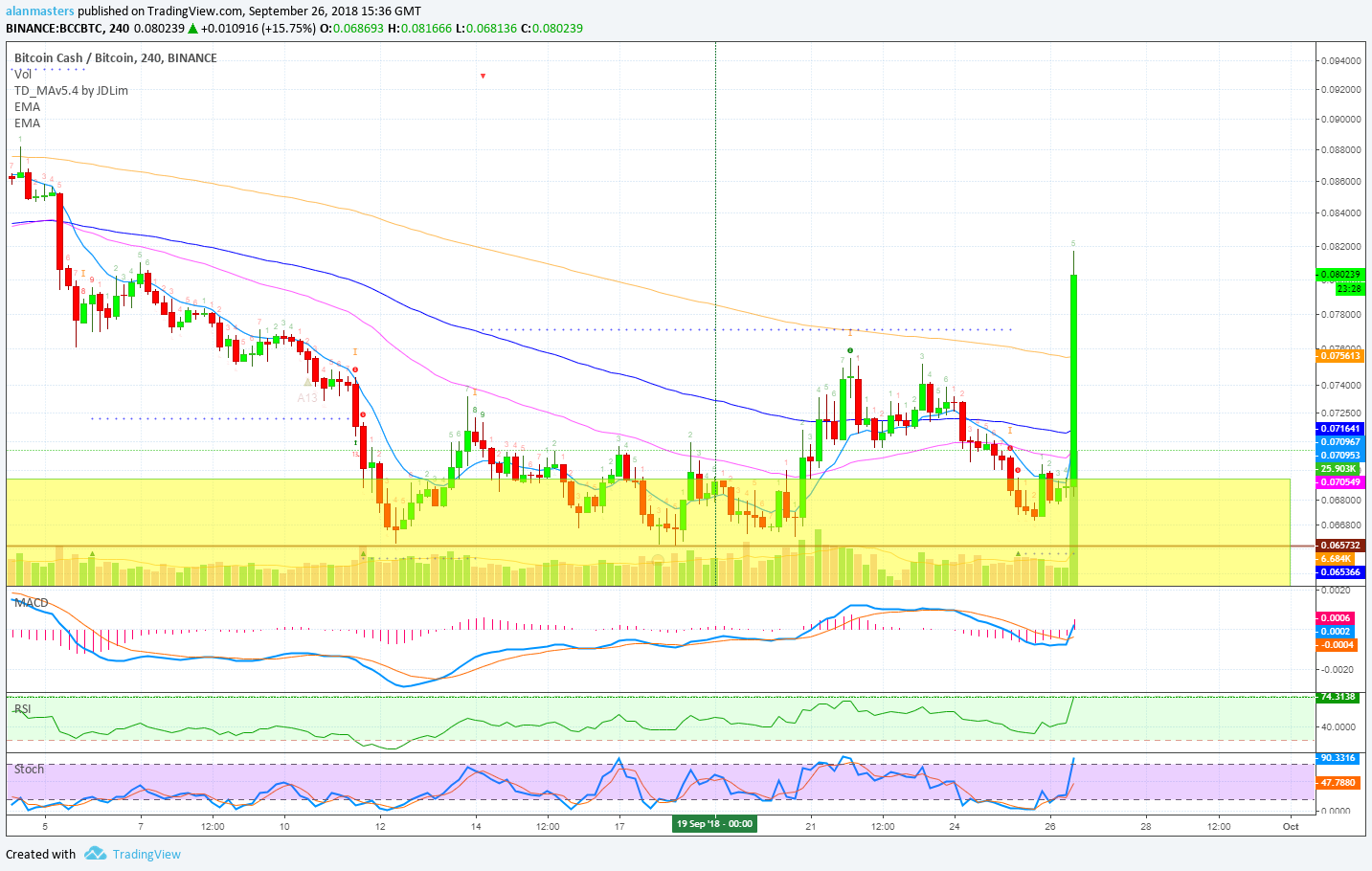Click the Oct label on time axis
Screen dimensions: 1372x871
pyautogui.click(x=1290, y=826)
